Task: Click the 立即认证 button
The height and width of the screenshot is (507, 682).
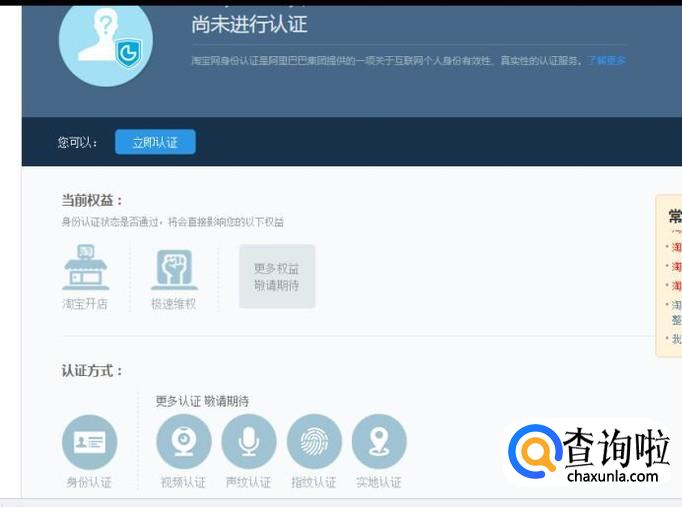Action: click(x=155, y=142)
